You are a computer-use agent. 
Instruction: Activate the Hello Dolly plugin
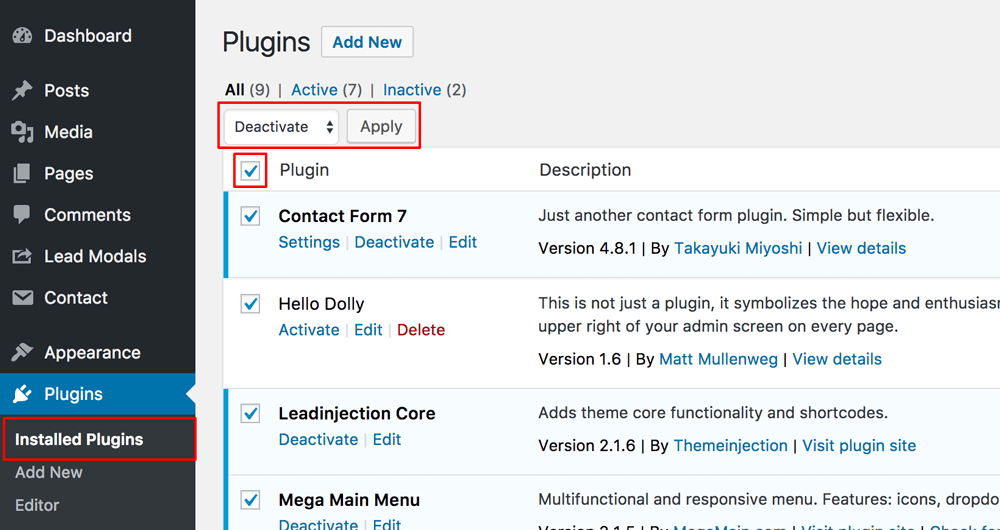click(309, 330)
